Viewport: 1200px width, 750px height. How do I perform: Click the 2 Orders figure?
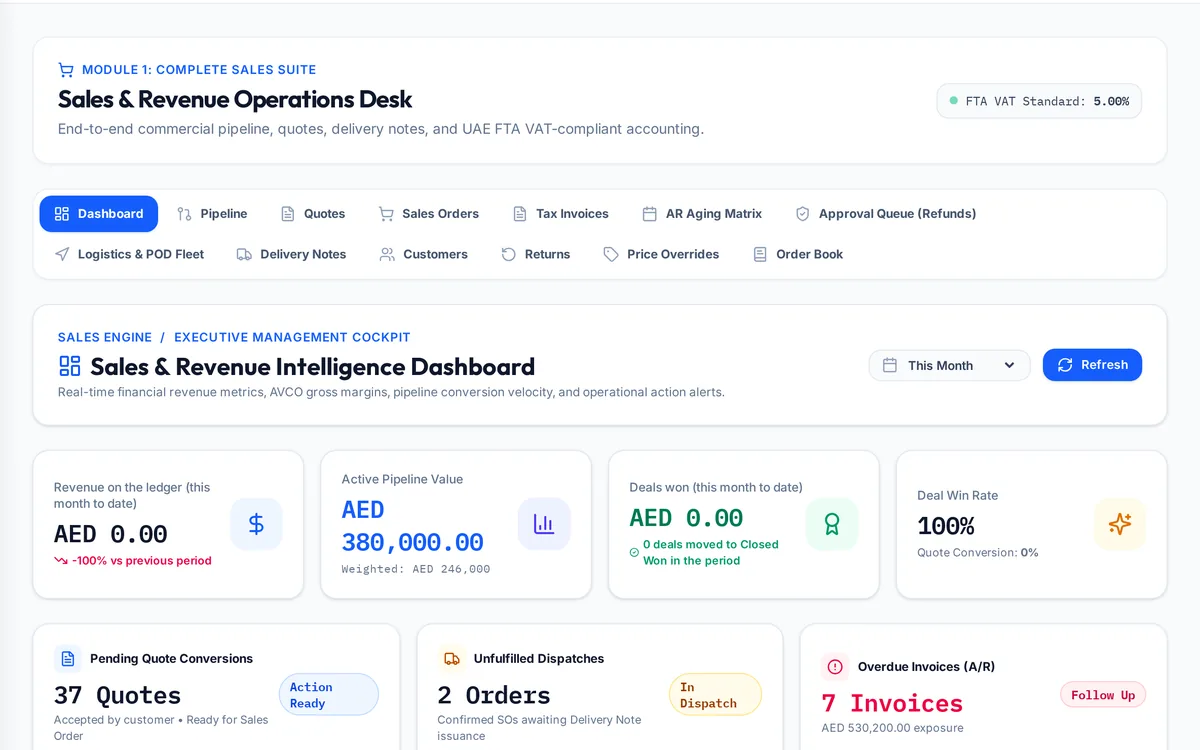coord(494,695)
